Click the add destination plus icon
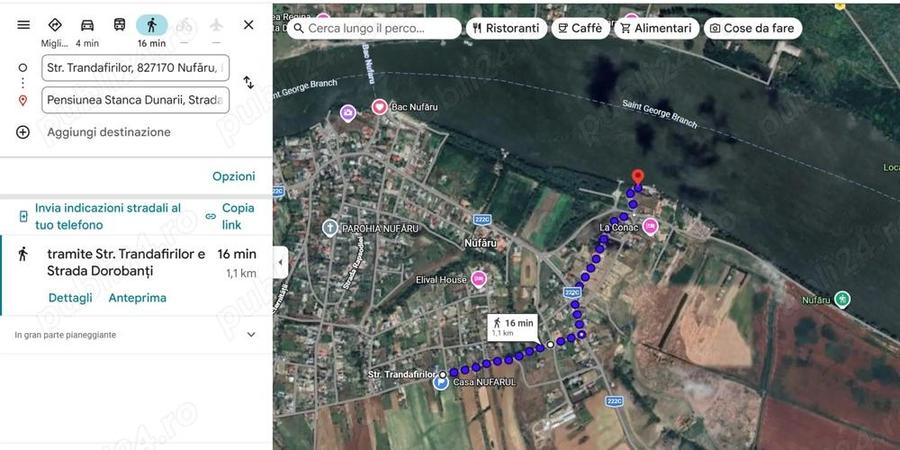Viewport: 900px width, 450px height. coord(22,132)
